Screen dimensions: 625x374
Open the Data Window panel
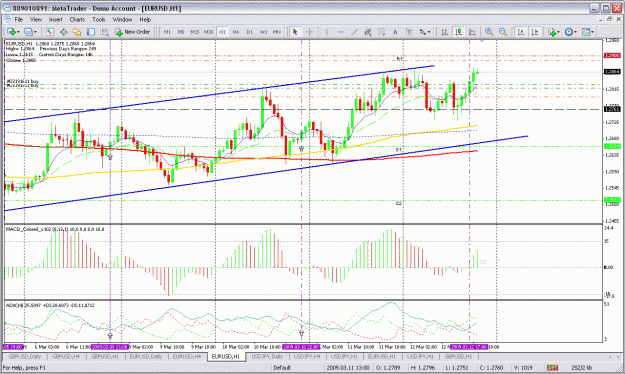tap(63, 31)
